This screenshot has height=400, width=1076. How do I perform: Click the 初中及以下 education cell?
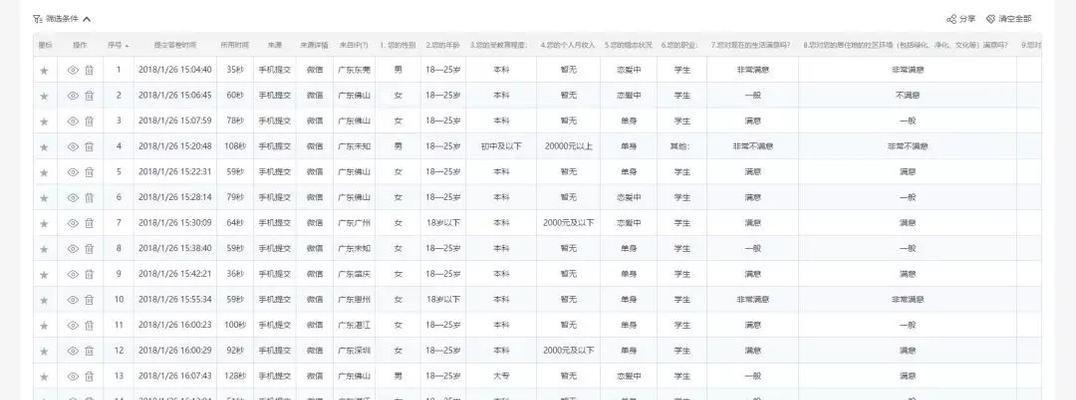click(x=502, y=146)
